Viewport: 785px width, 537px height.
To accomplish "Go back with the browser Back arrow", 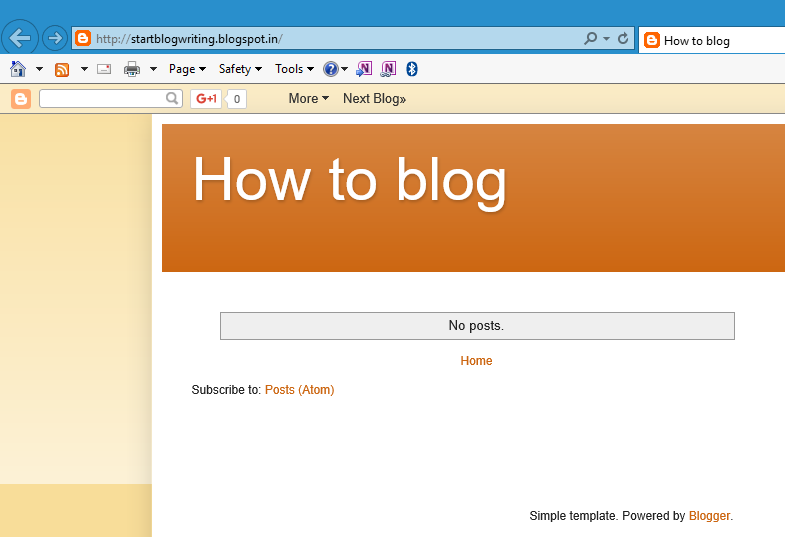I will tap(20, 38).
